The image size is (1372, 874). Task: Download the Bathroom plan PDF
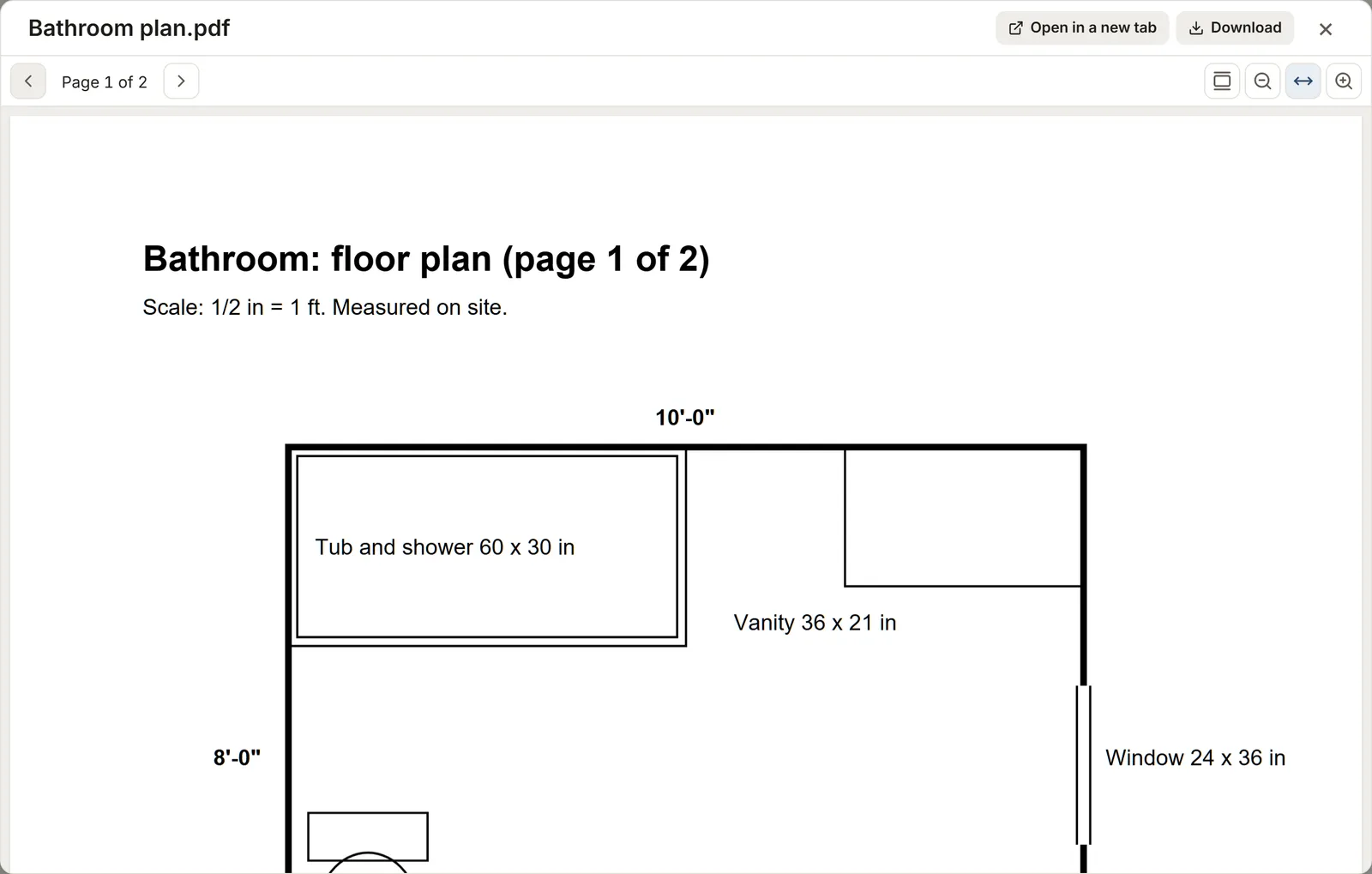coord(1235,27)
